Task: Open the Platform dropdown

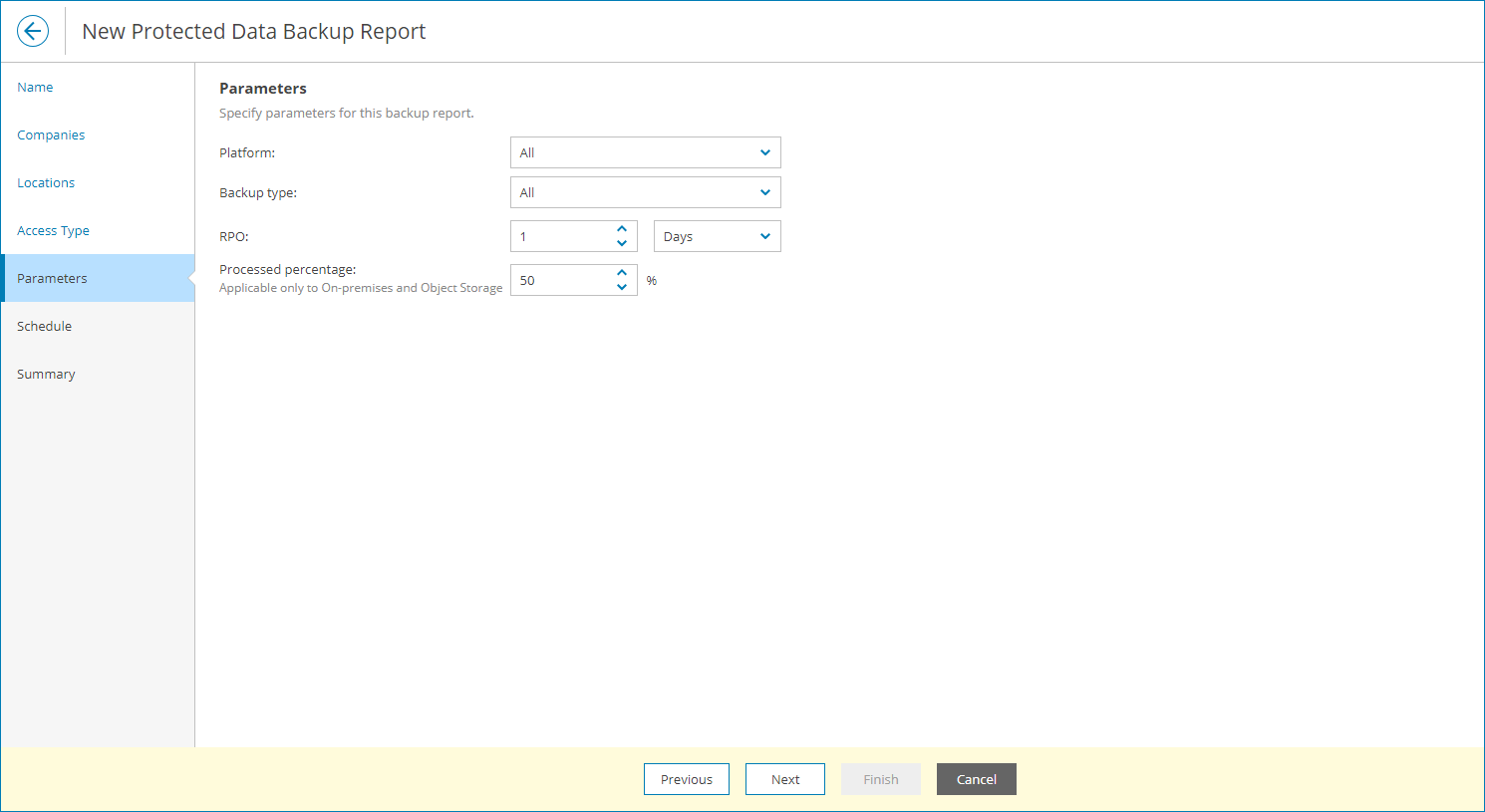Action: coord(645,152)
